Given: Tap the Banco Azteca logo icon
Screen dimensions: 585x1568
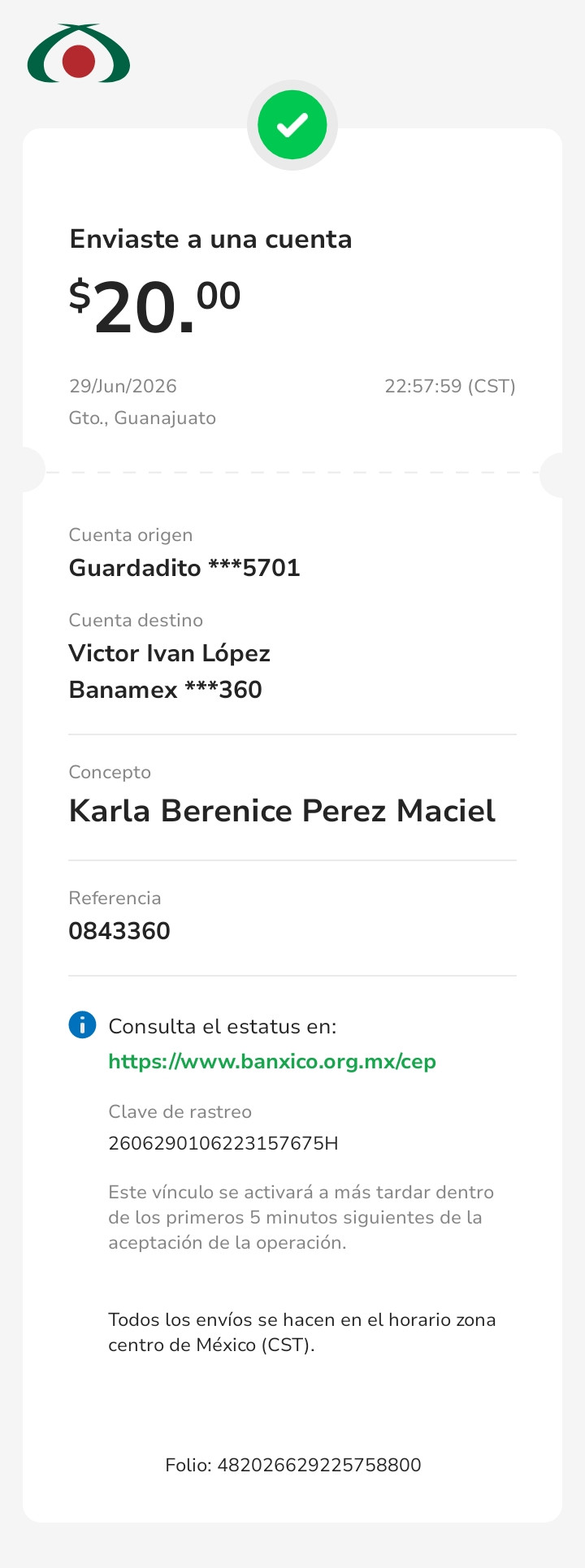Looking at the screenshot, I should tap(79, 54).
